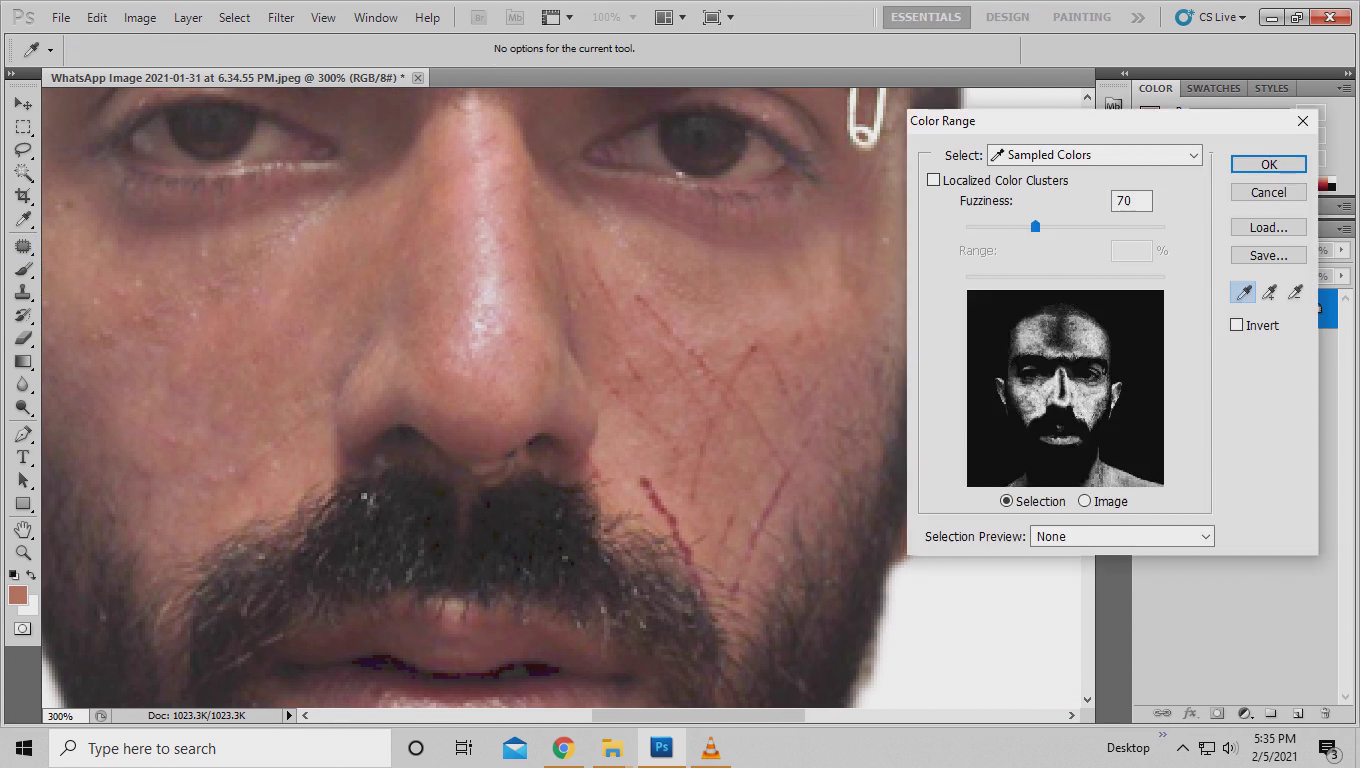Select the Clone Stamp tool

[x=23, y=293]
